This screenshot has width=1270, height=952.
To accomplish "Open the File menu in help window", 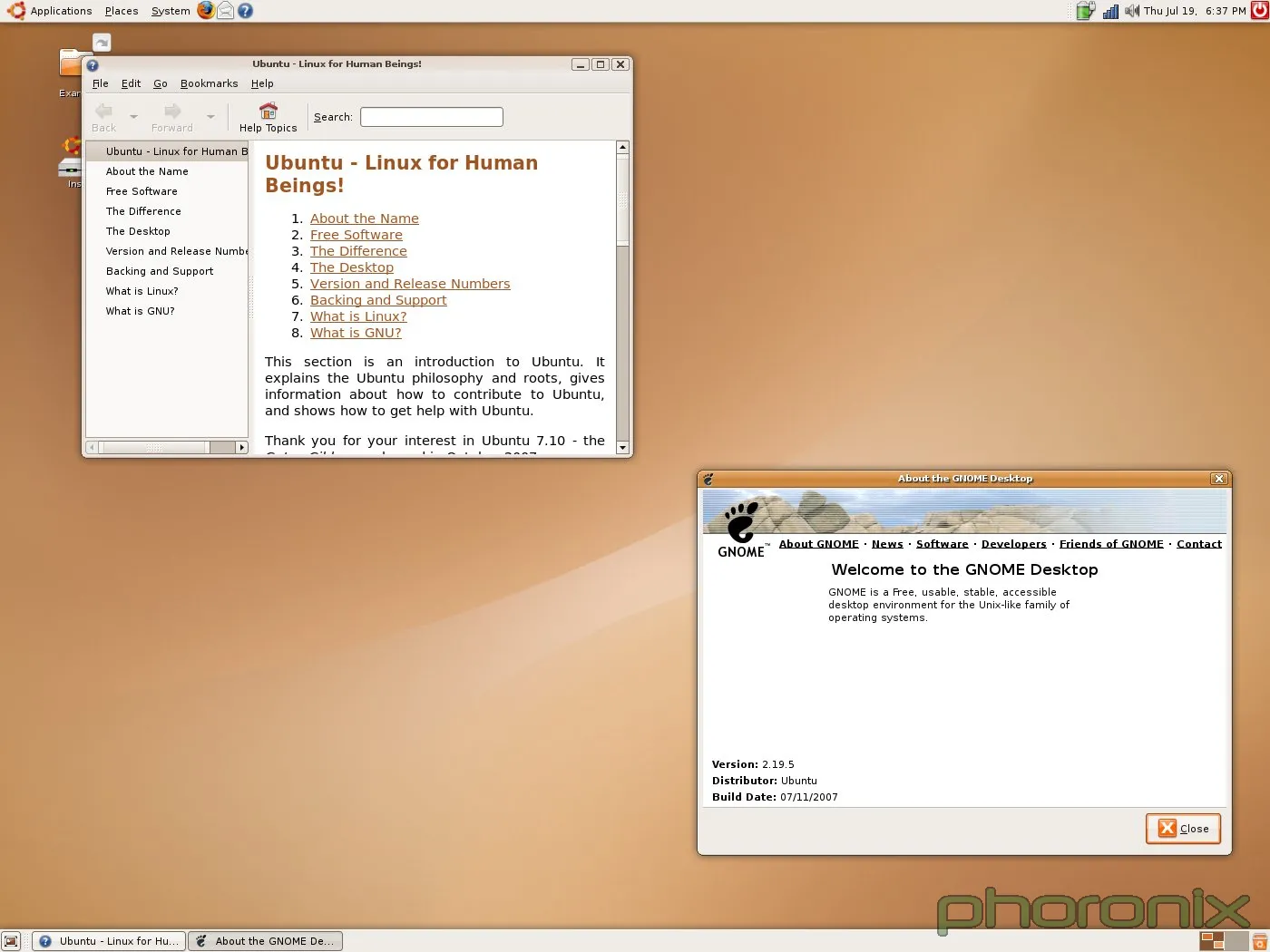I will point(100,83).
